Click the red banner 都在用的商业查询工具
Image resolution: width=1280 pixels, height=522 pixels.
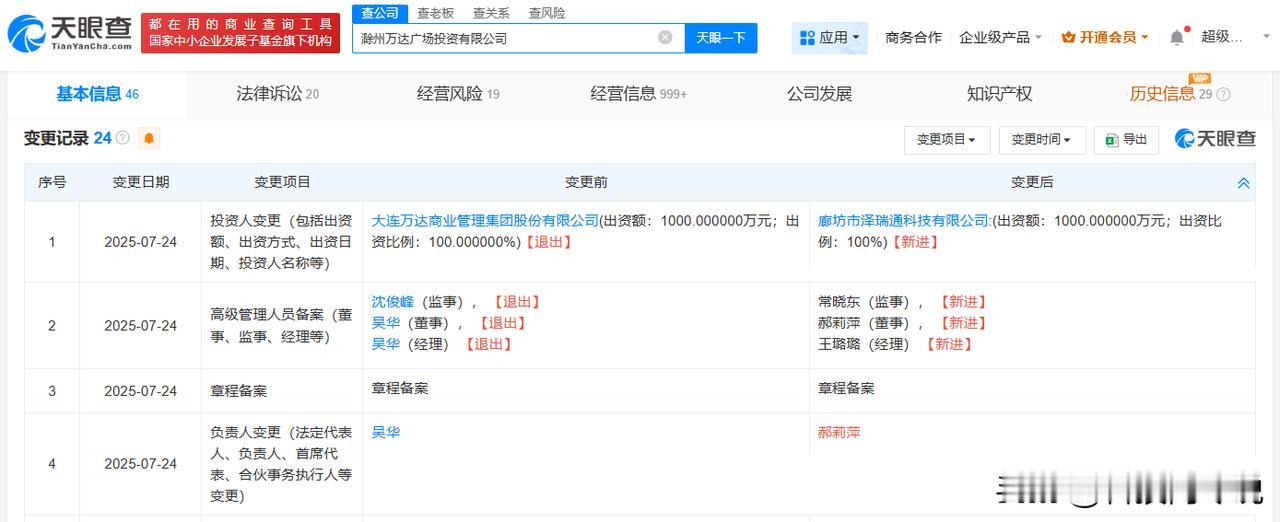coord(240,33)
